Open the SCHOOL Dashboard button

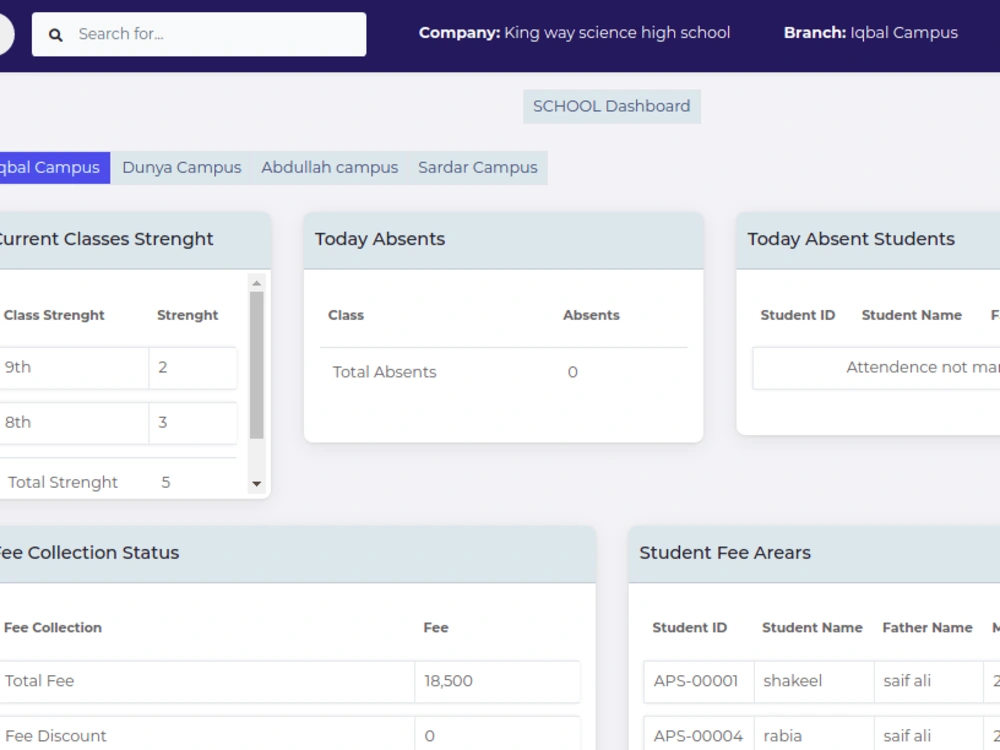coord(612,107)
